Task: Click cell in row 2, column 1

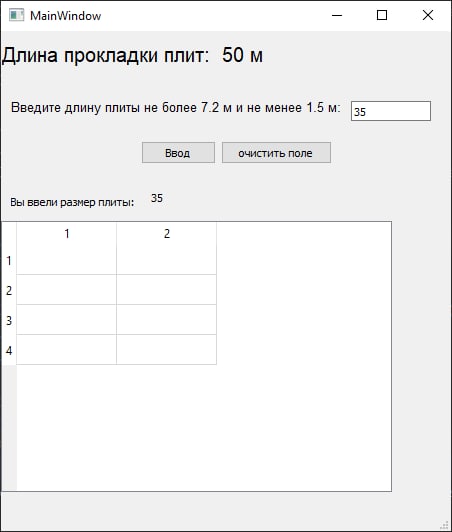Action: [67, 290]
